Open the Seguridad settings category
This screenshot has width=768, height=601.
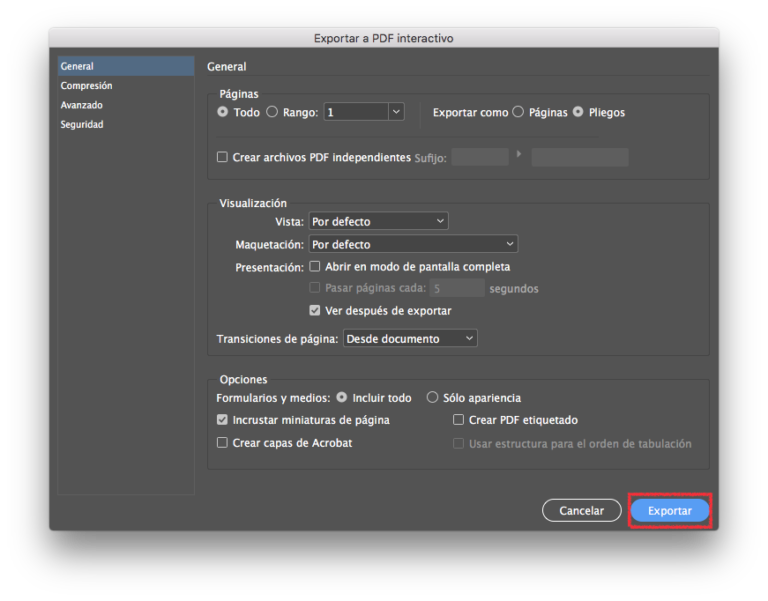coord(82,124)
